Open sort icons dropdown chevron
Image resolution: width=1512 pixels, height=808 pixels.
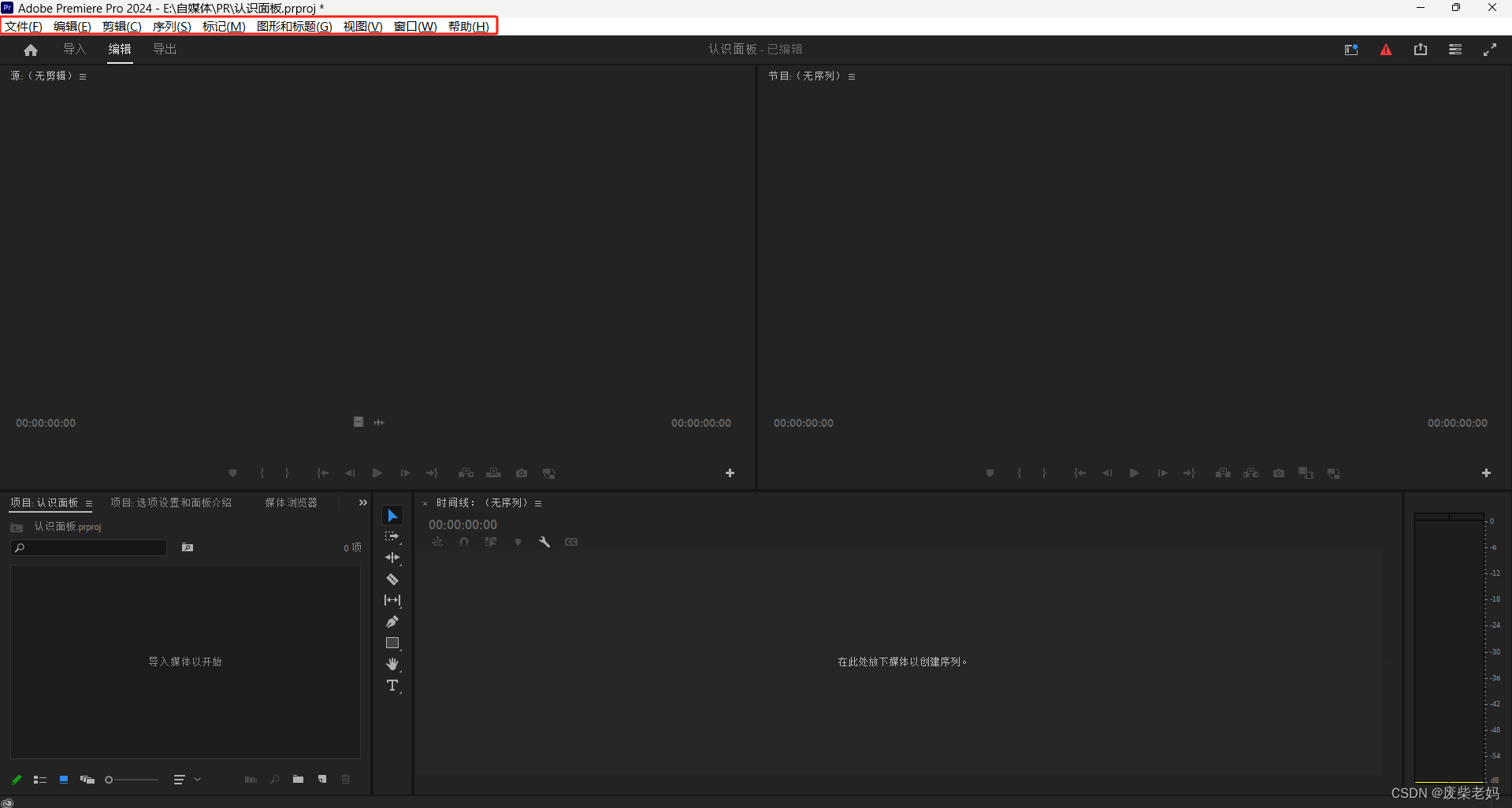tap(197, 780)
